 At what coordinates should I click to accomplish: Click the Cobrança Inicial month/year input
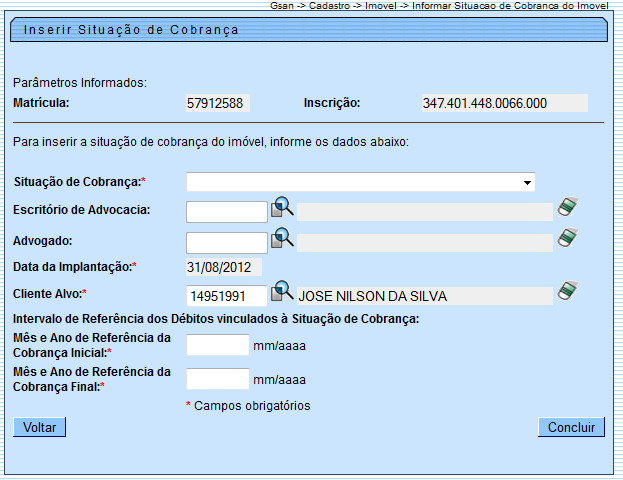[218, 345]
